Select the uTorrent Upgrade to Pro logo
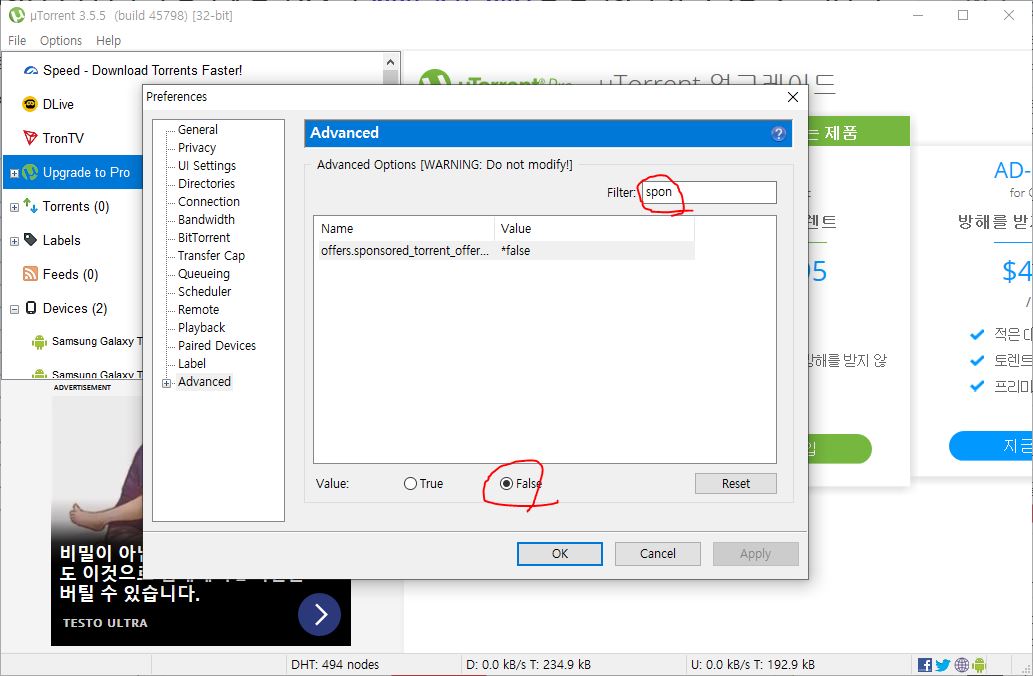Screen dimensions: 1033x676 click(30, 172)
